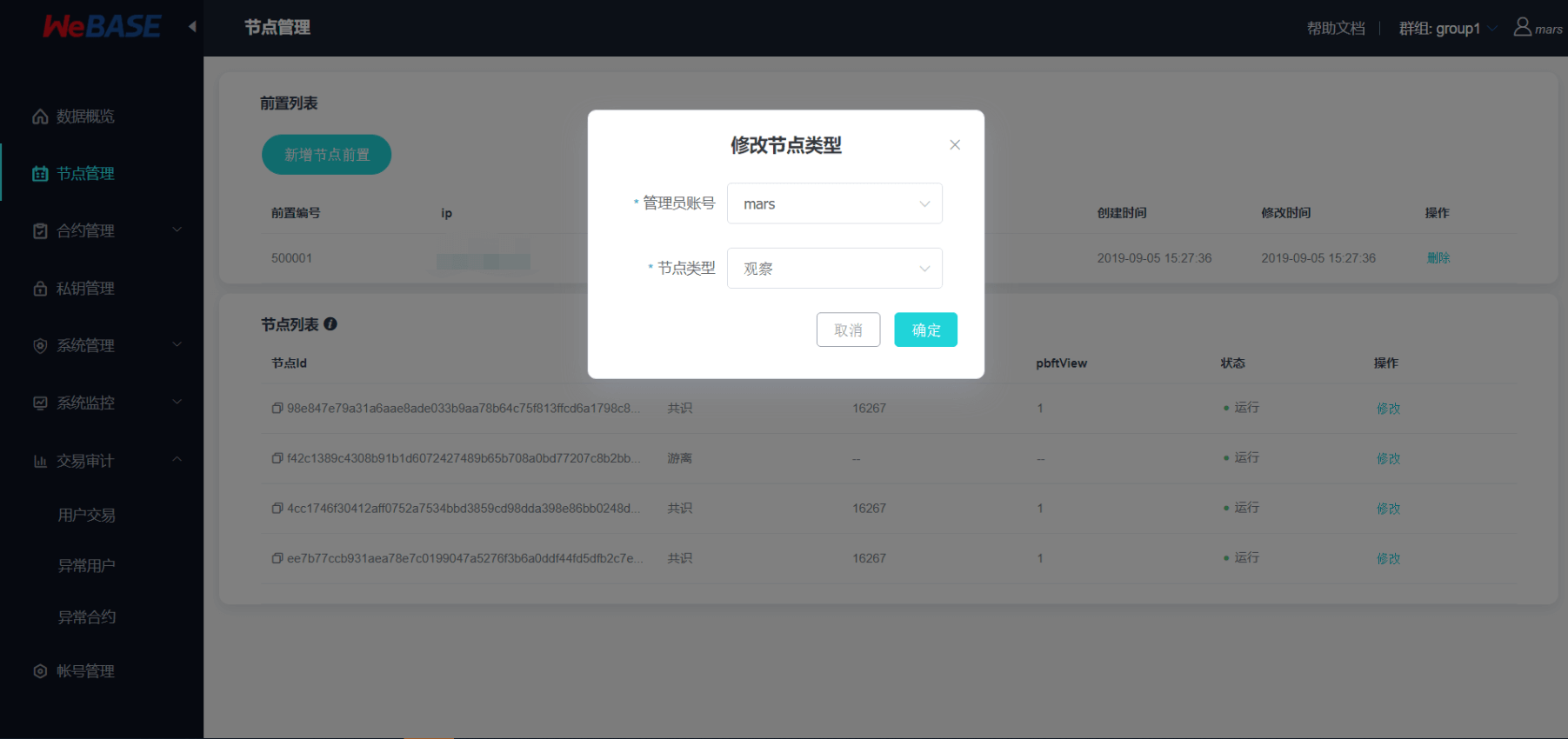Click the pbftView column header
Image resolution: width=1568 pixels, height=739 pixels.
coord(1061,363)
